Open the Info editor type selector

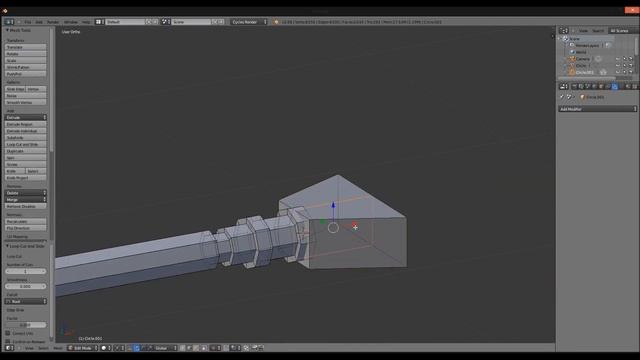tap(9, 22)
